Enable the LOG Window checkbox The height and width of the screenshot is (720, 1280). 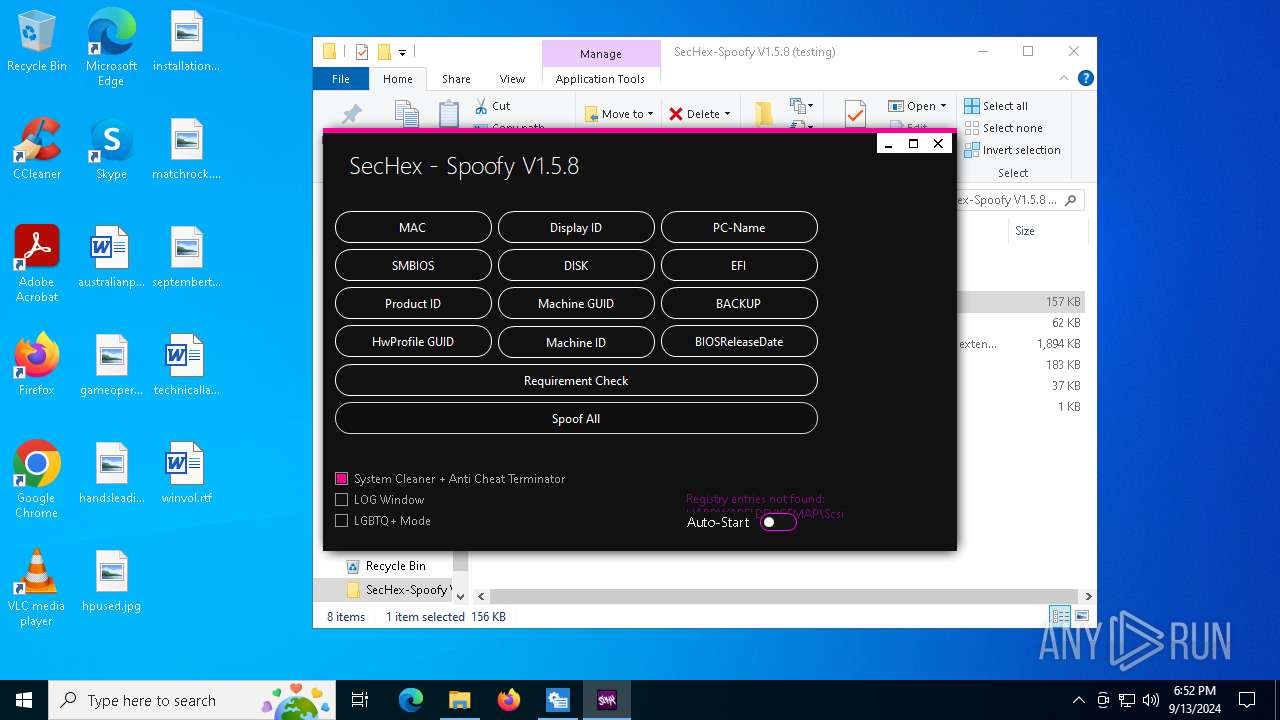(x=342, y=500)
